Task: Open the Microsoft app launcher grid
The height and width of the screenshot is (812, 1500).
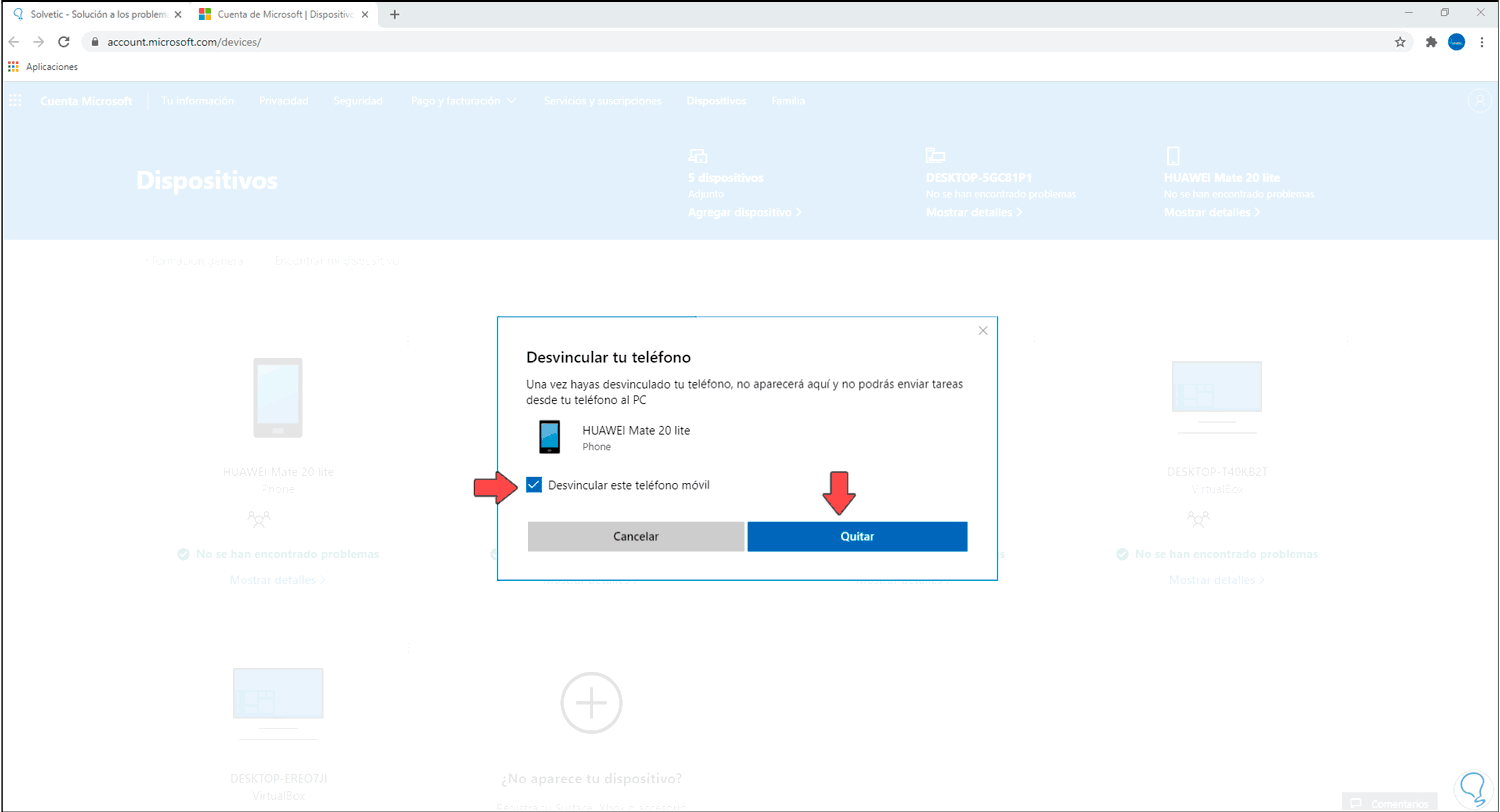Action: pyautogui.click(x=15, y=101)
